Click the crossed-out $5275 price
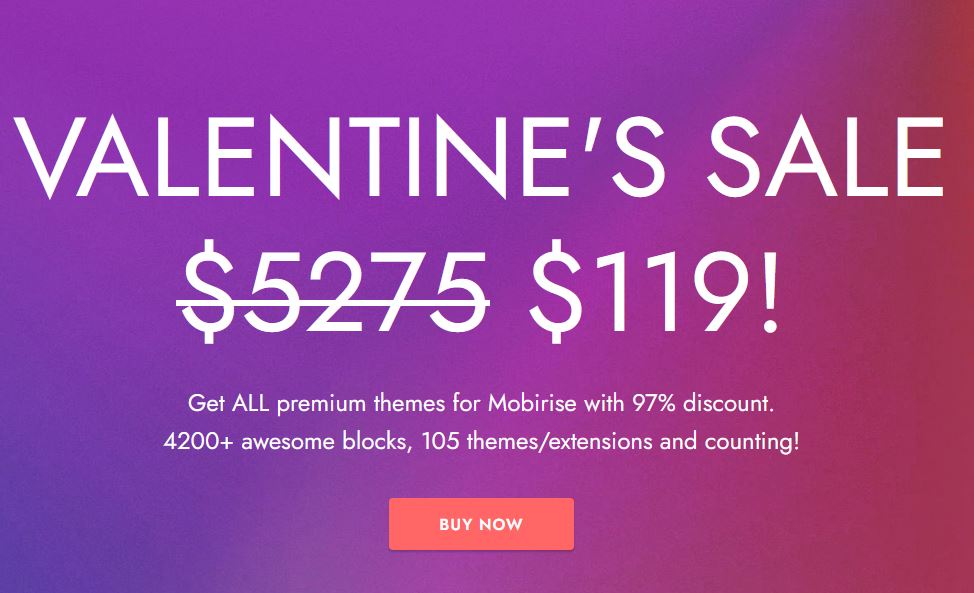 coord(332,288)
